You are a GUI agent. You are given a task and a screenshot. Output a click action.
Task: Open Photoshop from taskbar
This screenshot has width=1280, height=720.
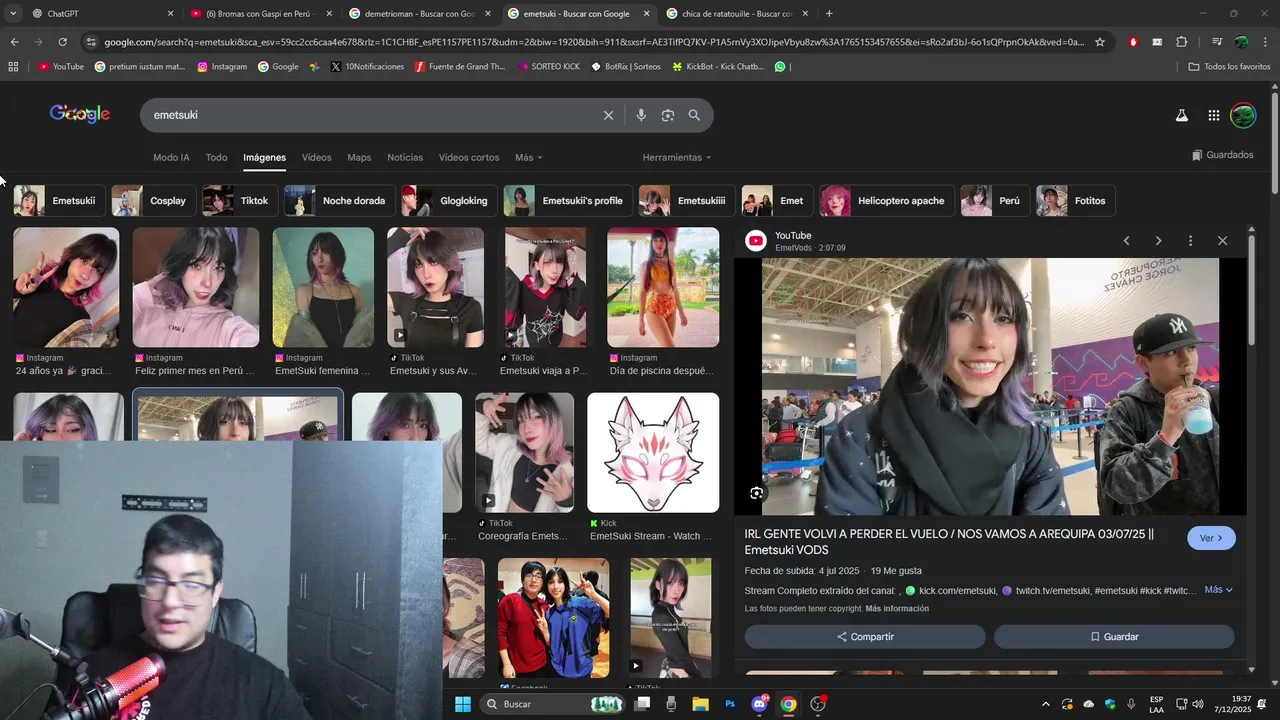click(x=730, y=704)
